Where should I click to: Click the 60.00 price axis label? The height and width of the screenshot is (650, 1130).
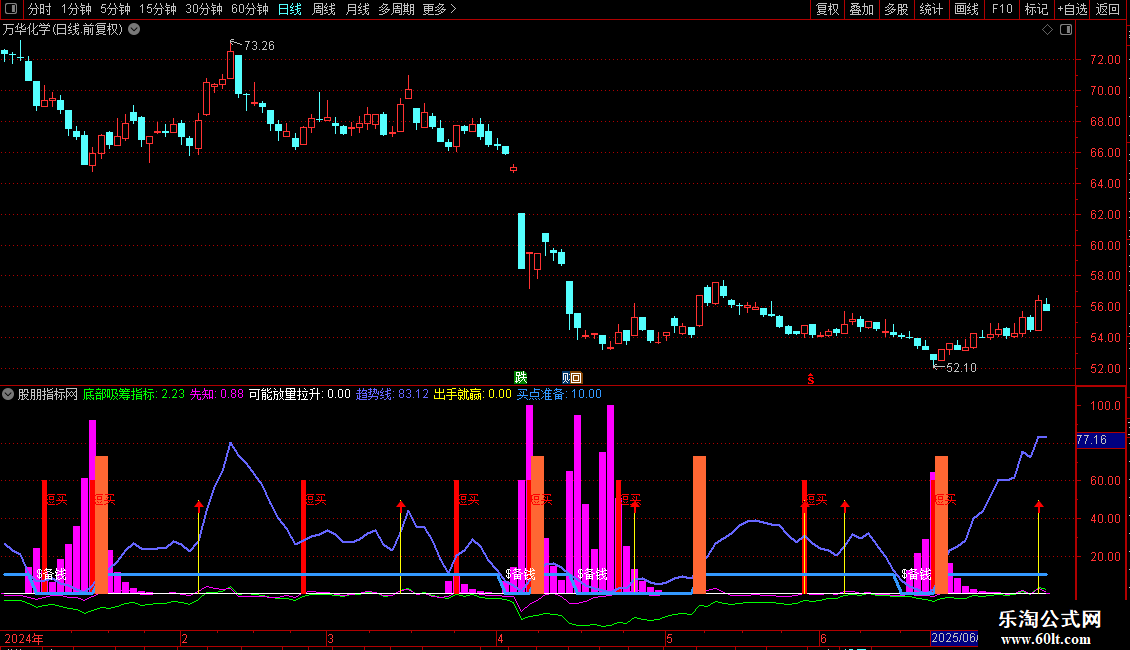click(1105, 246)
